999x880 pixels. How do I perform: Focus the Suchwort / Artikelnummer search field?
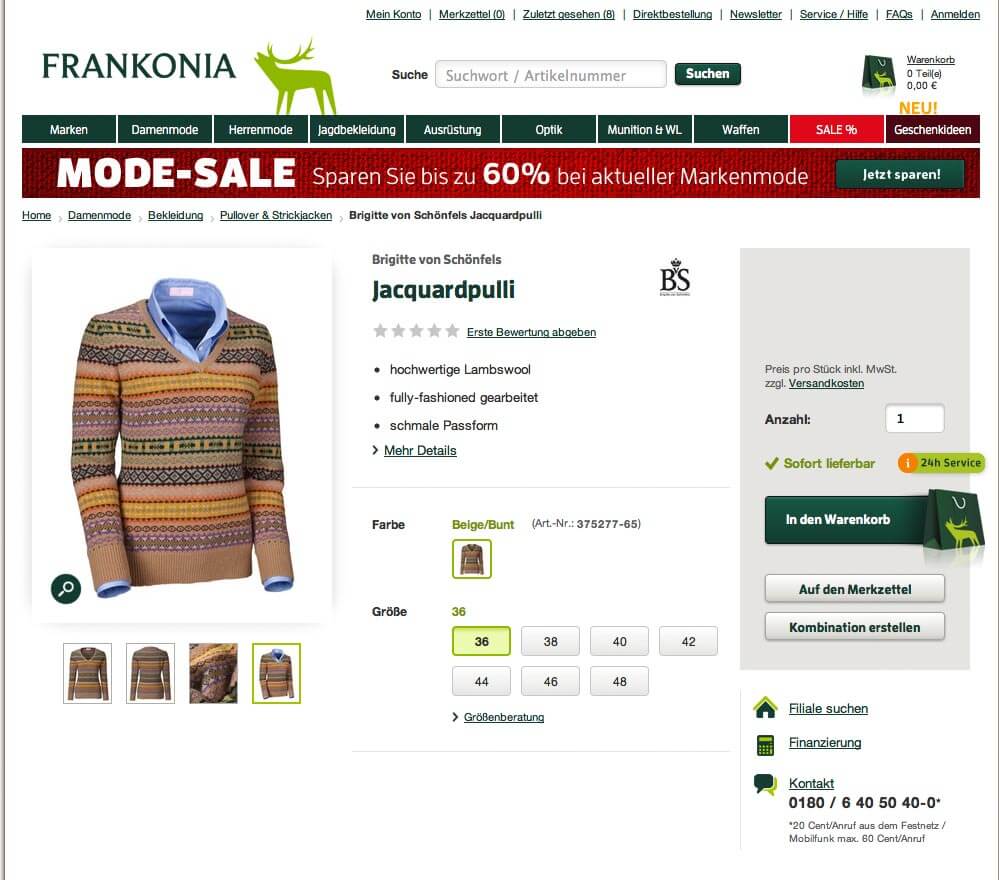[550, 75]
